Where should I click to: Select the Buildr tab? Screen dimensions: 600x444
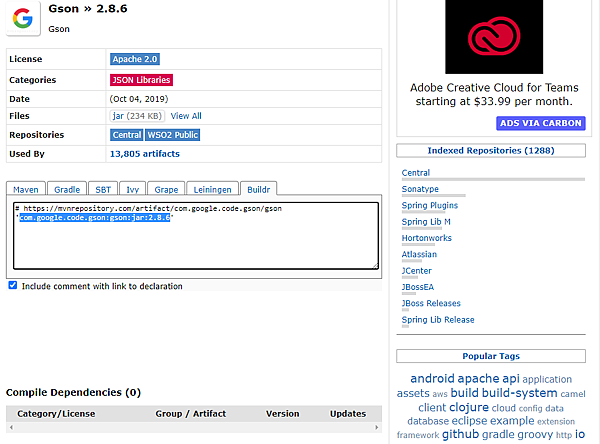pyautogui.click(x=259, y=189)
